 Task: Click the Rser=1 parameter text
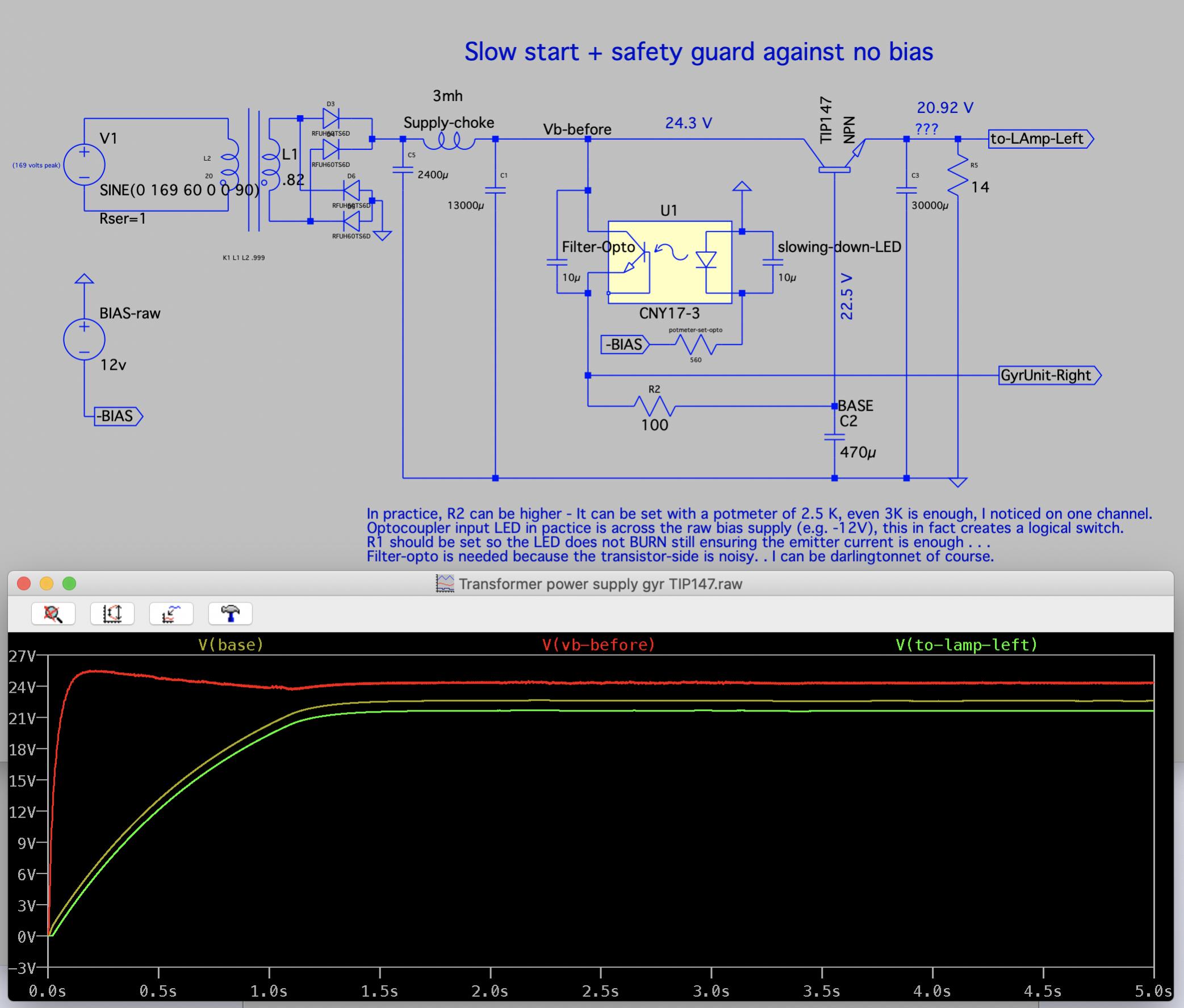(123, 218)
